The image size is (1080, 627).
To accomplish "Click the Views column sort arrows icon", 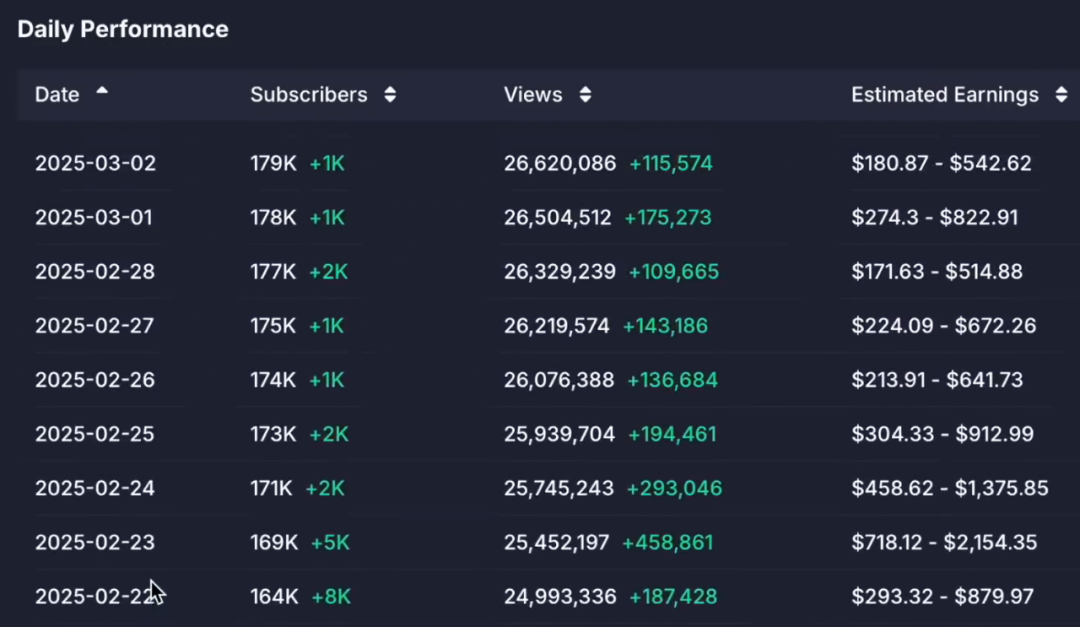I will (585, 95).
